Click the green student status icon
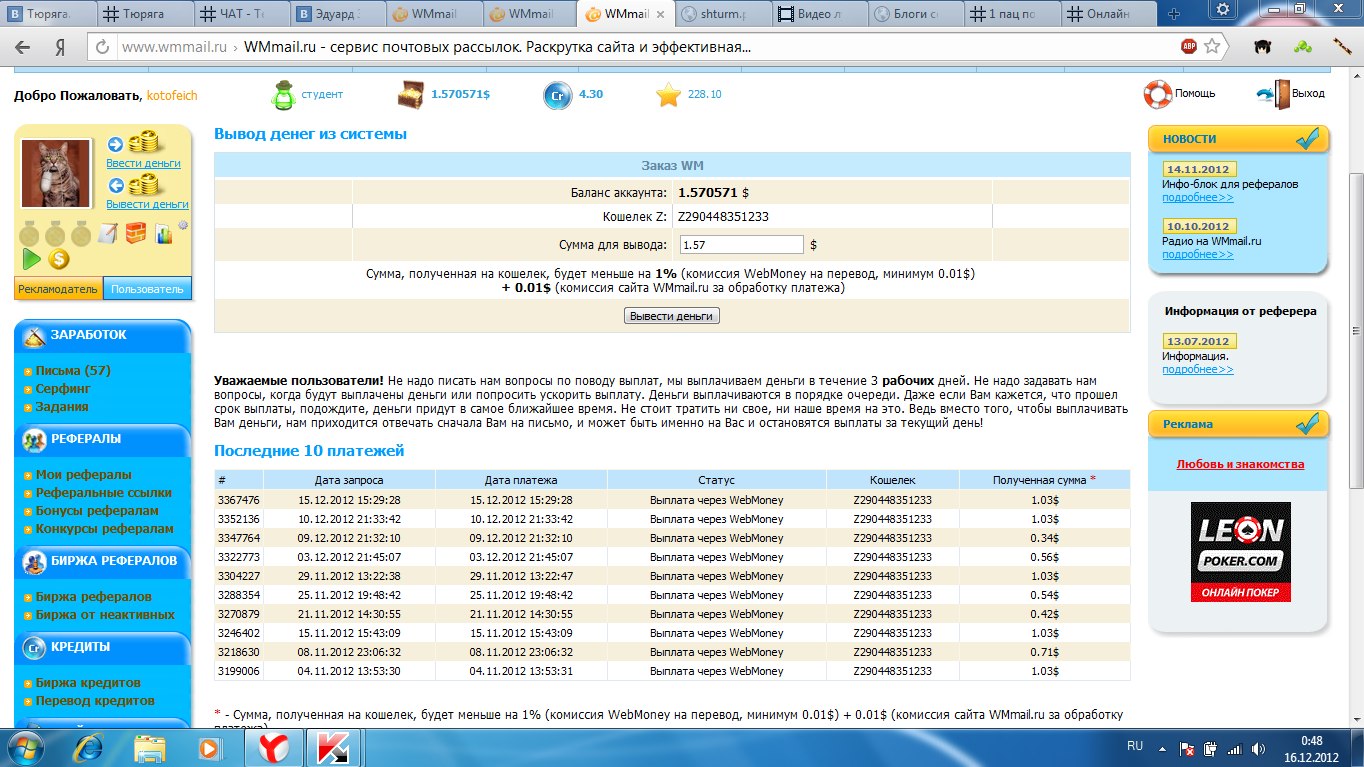This screenshot has width=1364, height=767. (284, 95)
